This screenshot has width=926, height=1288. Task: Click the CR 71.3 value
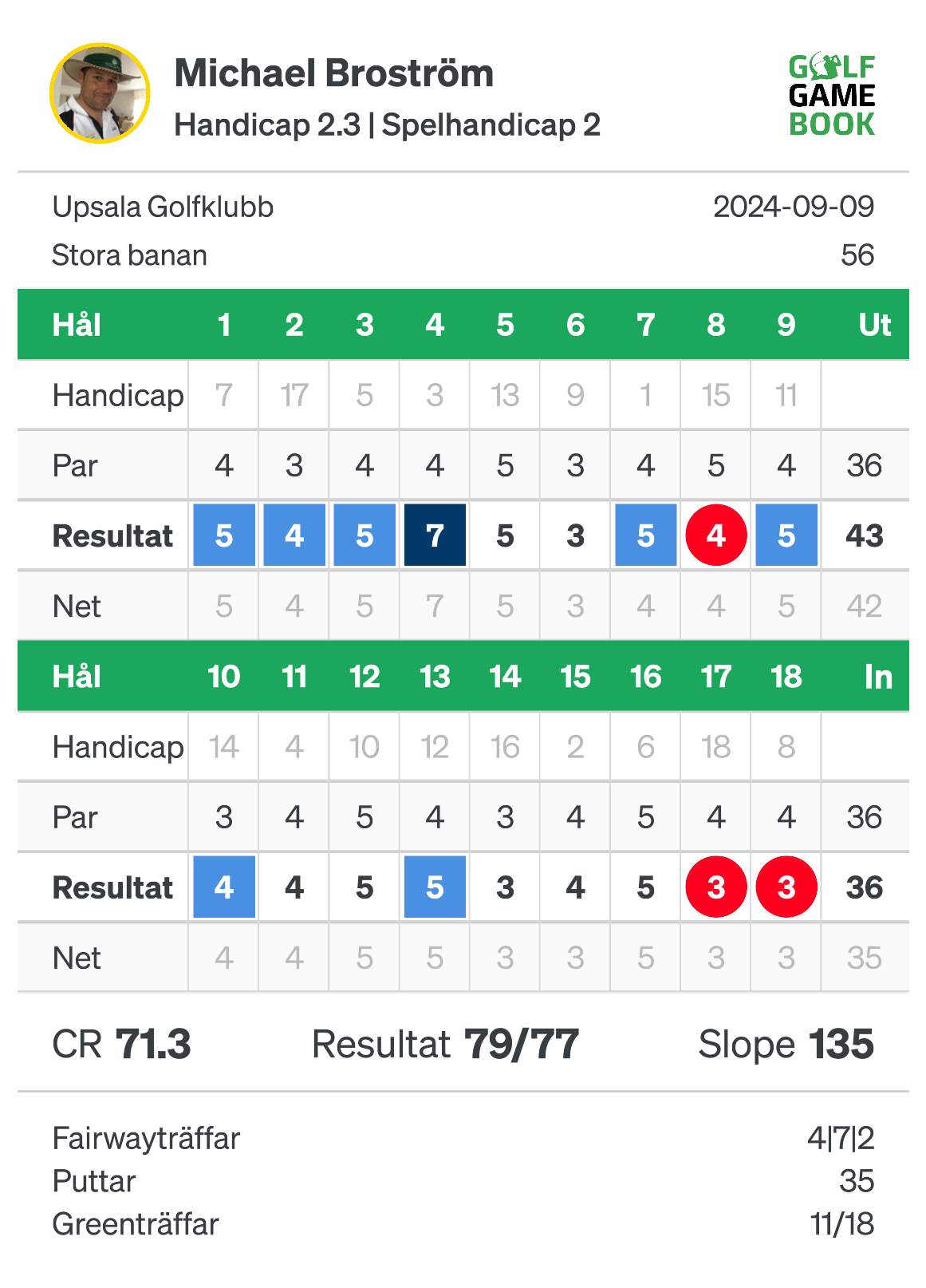click(121, 1044)
